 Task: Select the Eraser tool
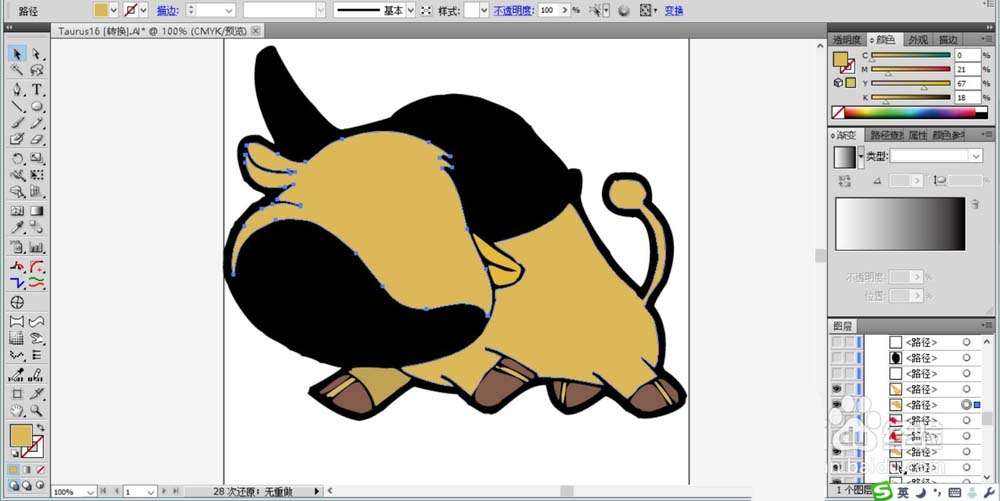(36, 139)
